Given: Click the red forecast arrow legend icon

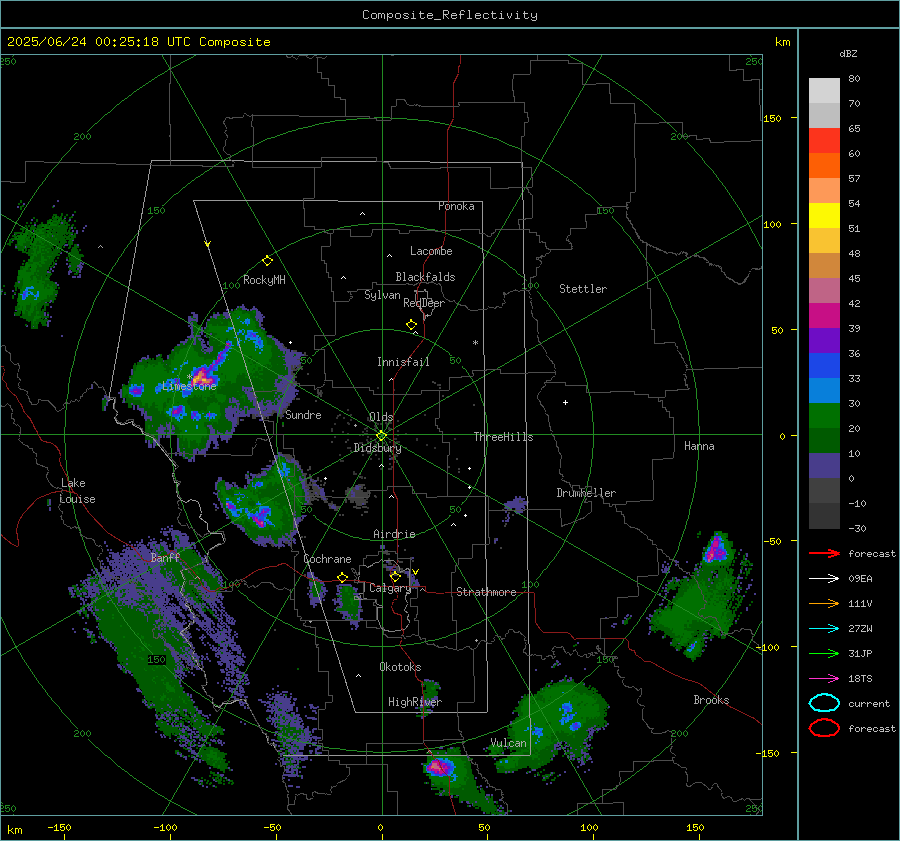Looking at the screenshot, I should [x=824, y=553].
